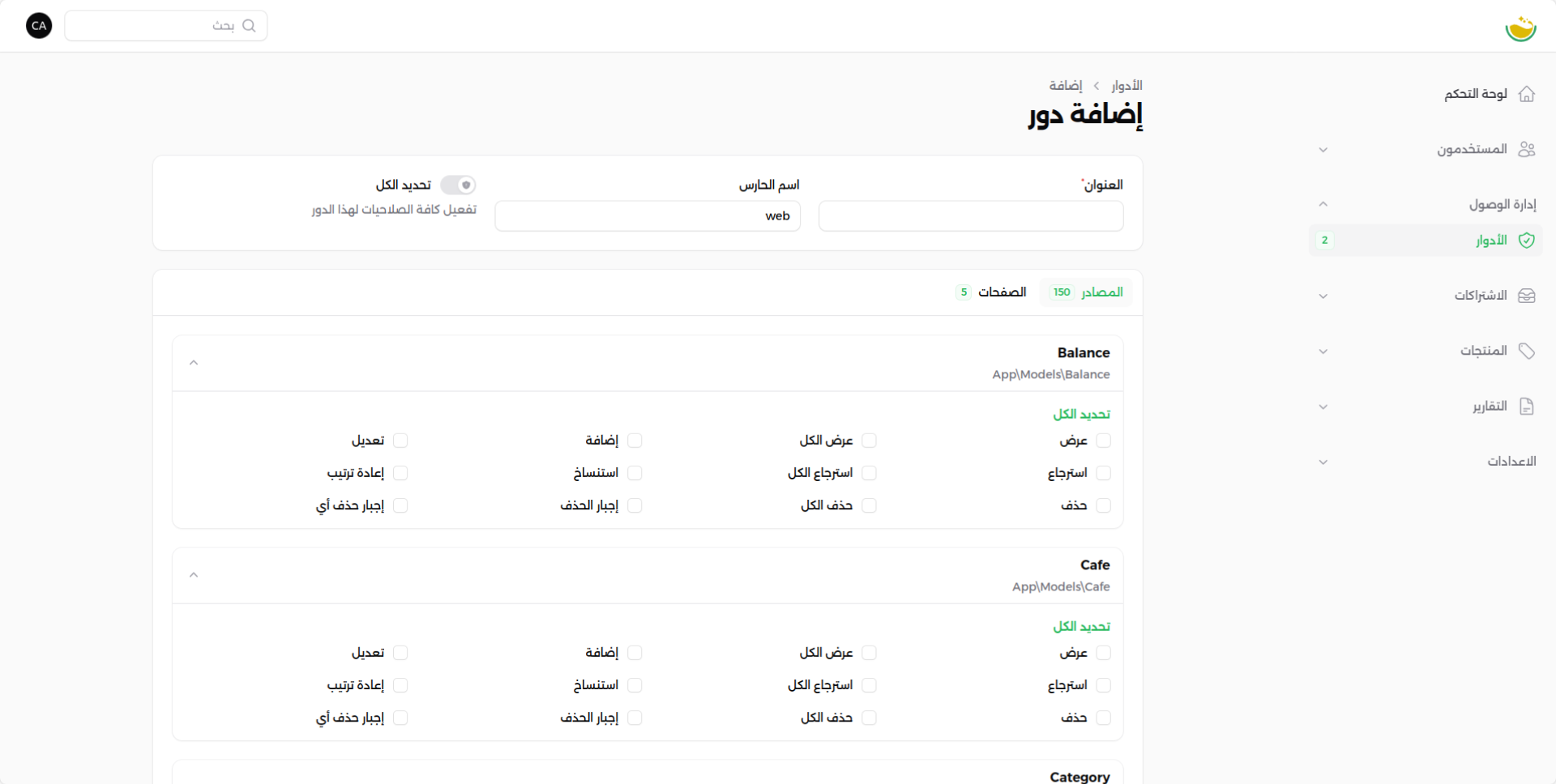Check إضافة under Cafe
This screenshot has height=784, width=1556.
[x=635, y=653]
